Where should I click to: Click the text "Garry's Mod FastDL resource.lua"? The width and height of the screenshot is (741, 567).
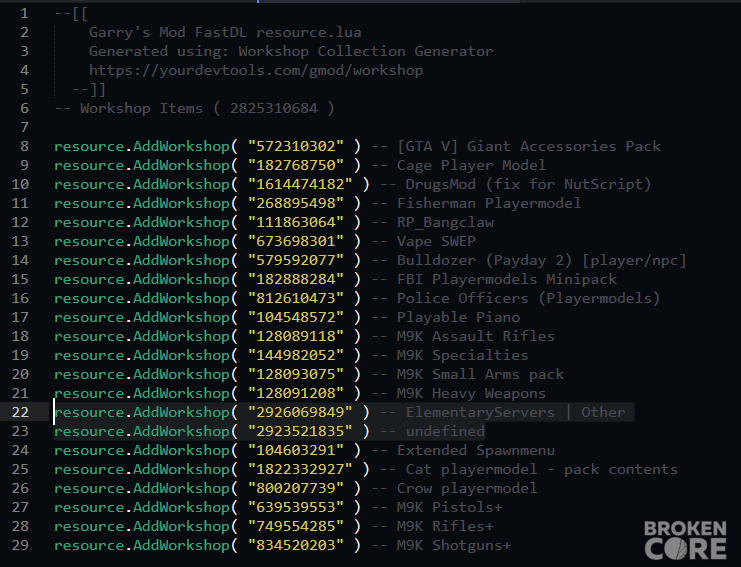point(225,32)
